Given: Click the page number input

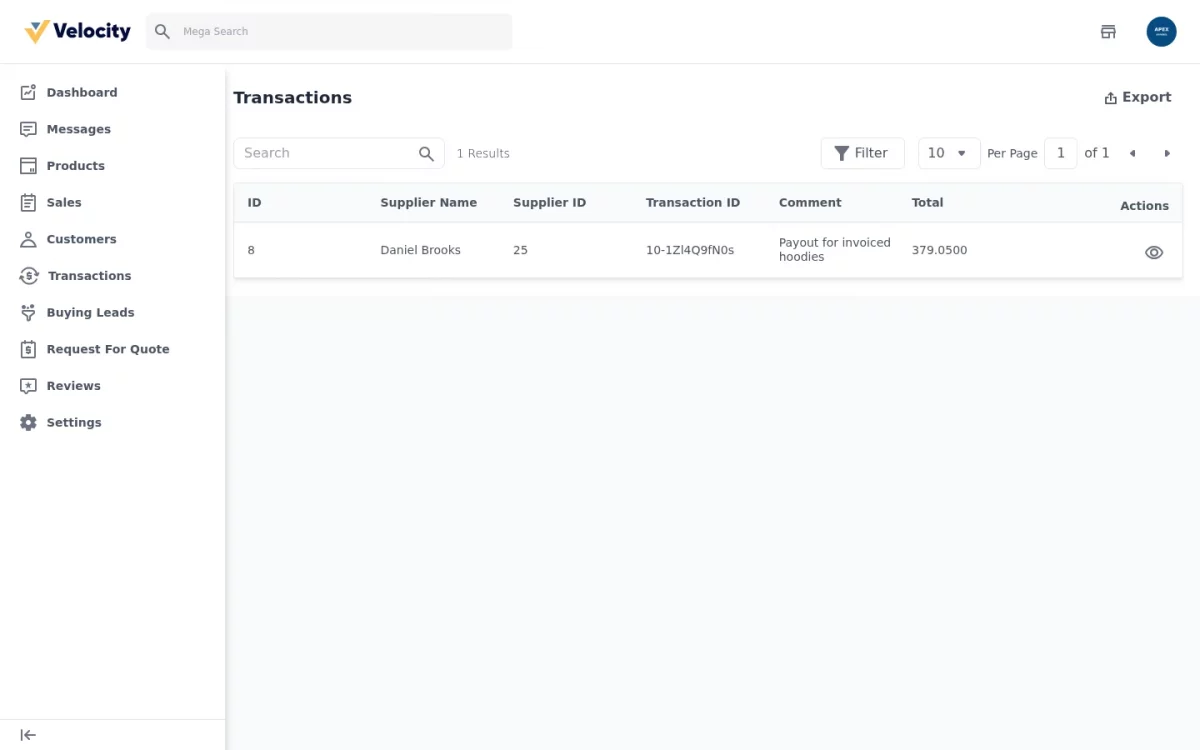Looking at the screenshot, I should [x=1061, y=153].
